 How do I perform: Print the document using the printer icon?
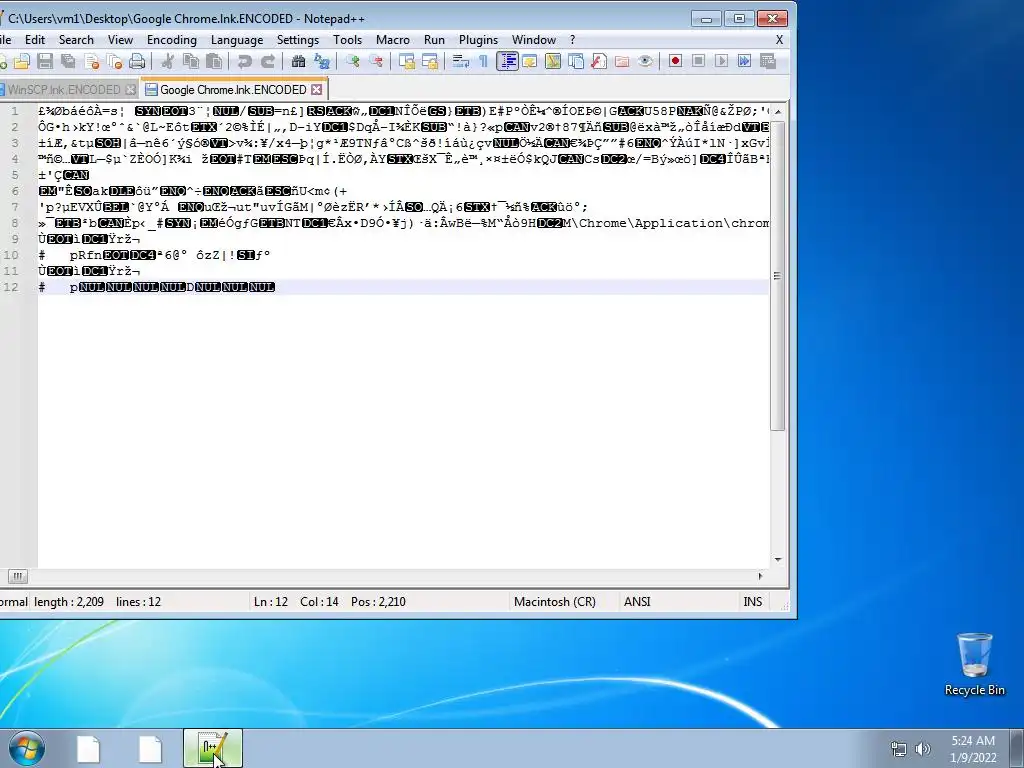coord(136,61)
